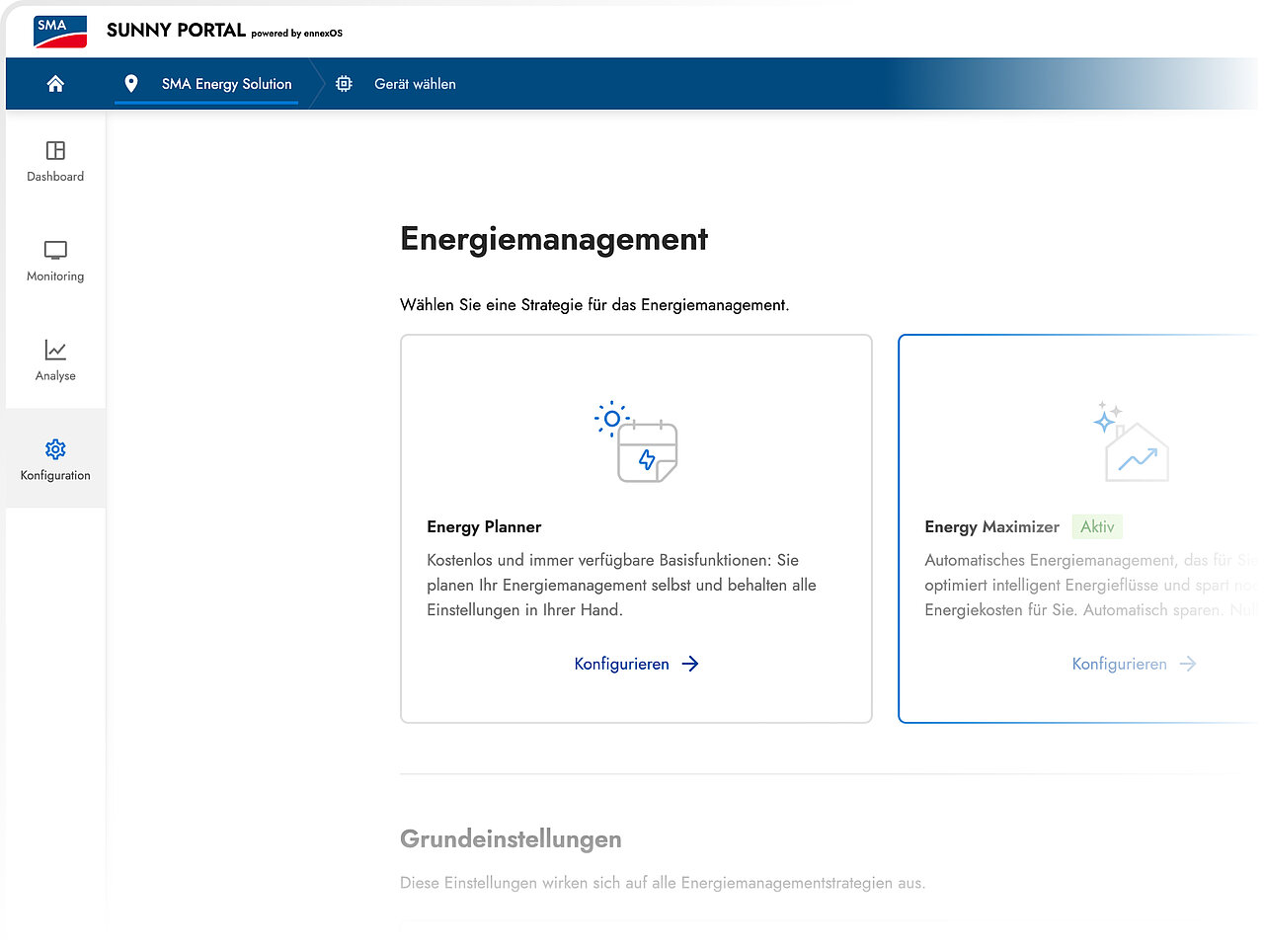The image size is (1264, 952).
Task: Click the Energy Planner calendar icon
Action: click(x=637, y=442)
